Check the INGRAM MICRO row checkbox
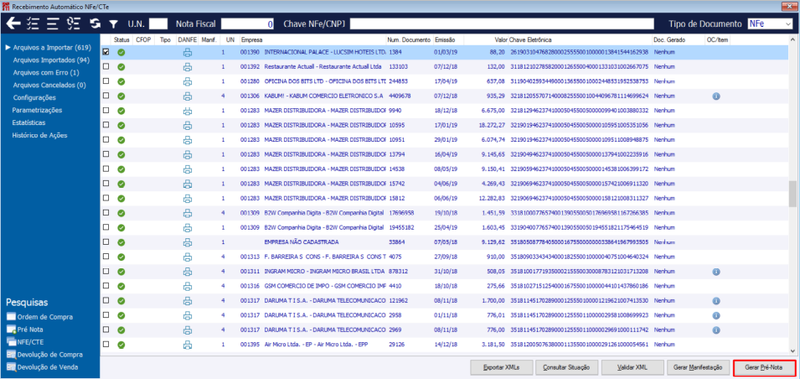The width and height of the screenshot is (800, 379). pos(106,271)
